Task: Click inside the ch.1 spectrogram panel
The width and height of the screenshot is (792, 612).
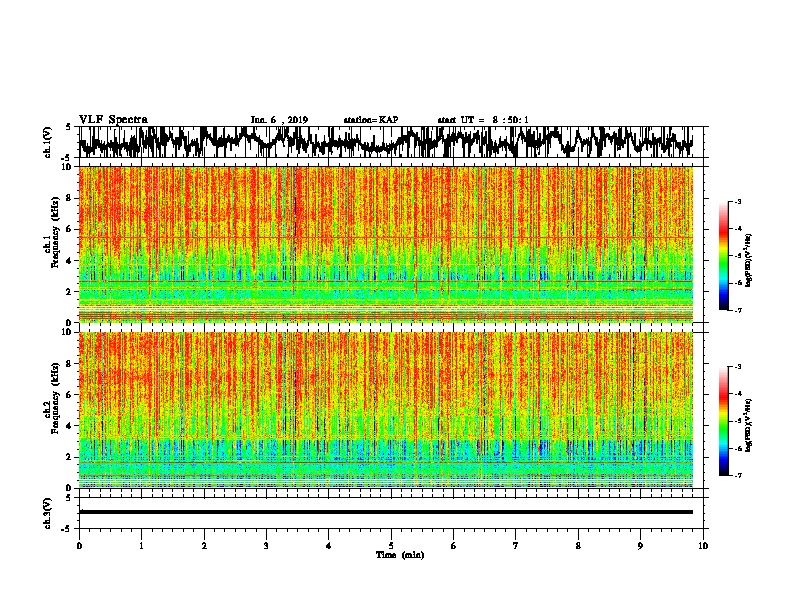Action: [x=386, y=244]
